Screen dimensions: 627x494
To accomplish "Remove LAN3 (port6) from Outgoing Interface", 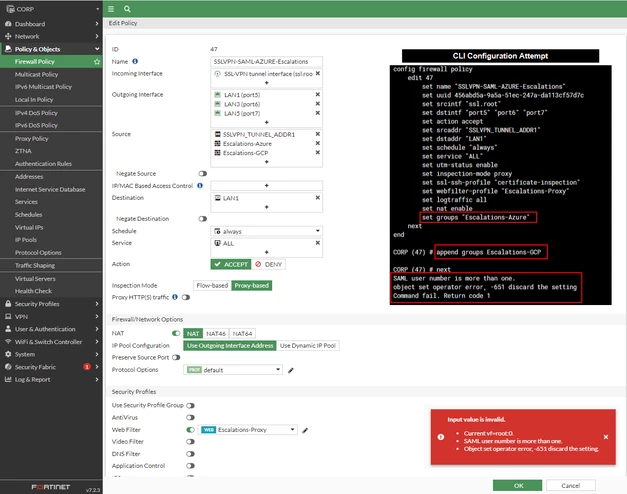I will (317, 104).
